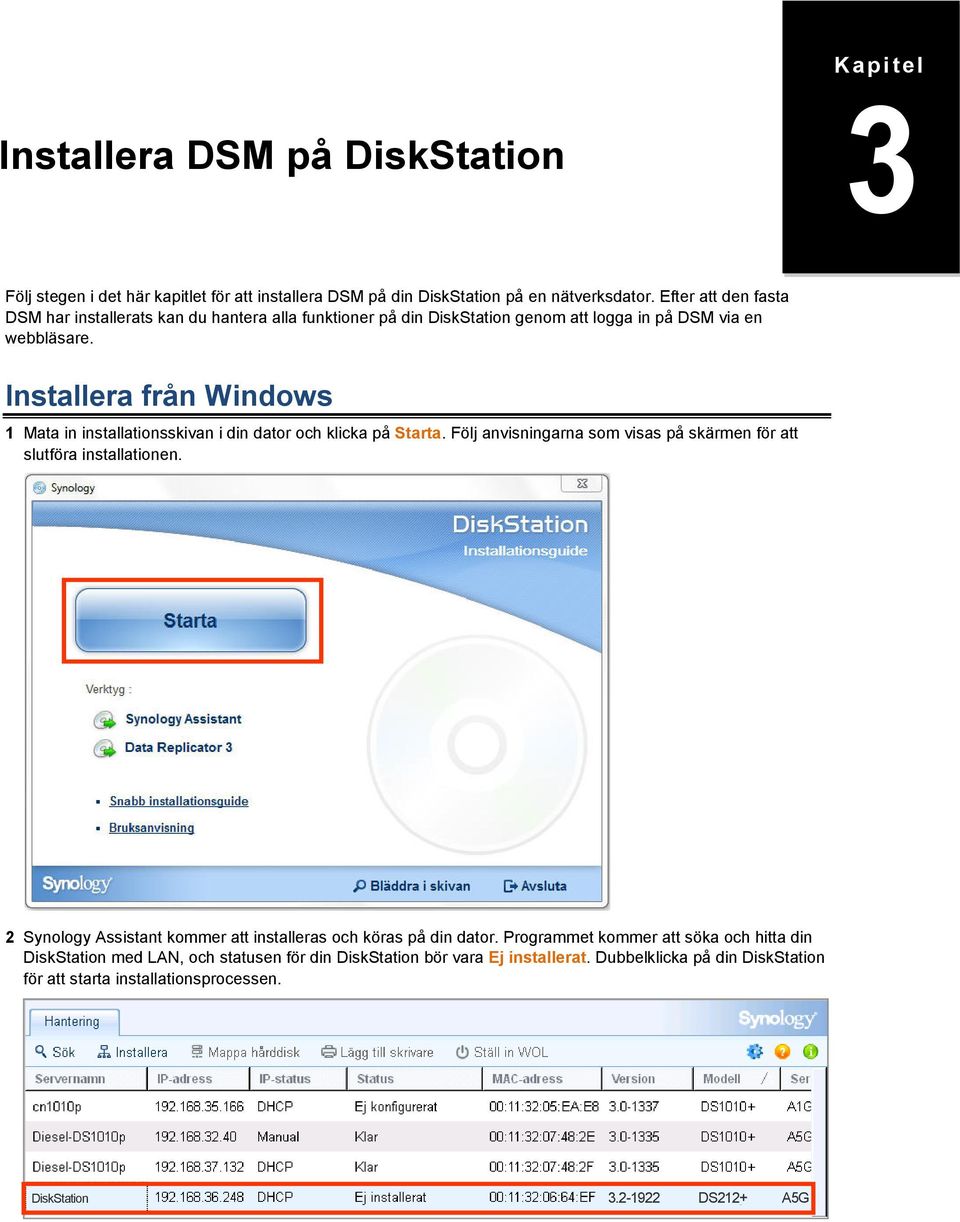Click the Ej installerat status cell
The image size is (960, 1222).
(x=390, y=1197)
